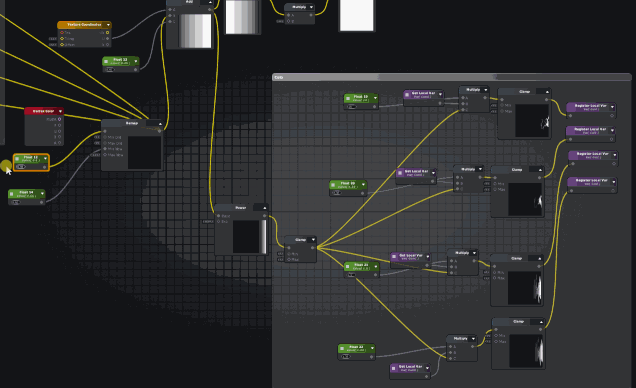The width and height of the screenshot is (636, 388).
Task: Collapse the Power node preview
Action: pos(264,208)
